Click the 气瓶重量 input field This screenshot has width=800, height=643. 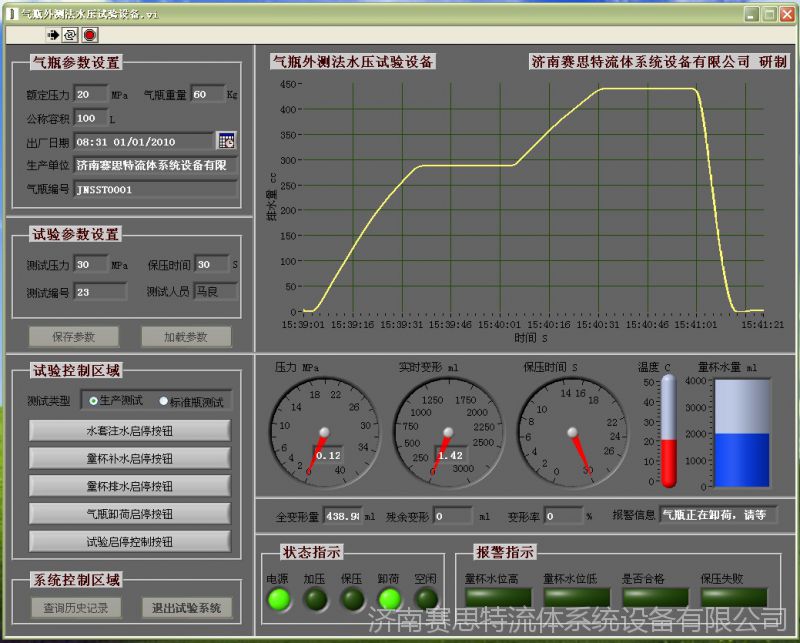pos(208,94)
